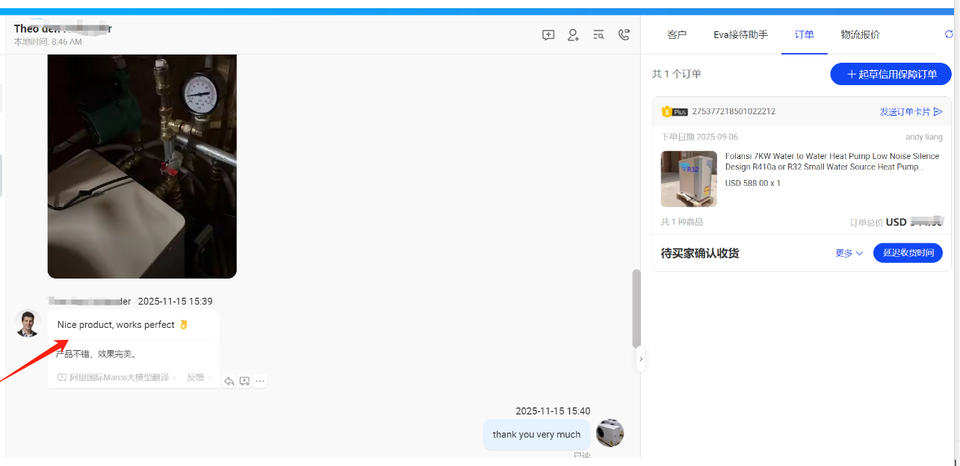Click the 下单日期 2025-09-06 text
Image resolution: width=960 pixels, height=466 pixels.
click(x=700, y=137)
